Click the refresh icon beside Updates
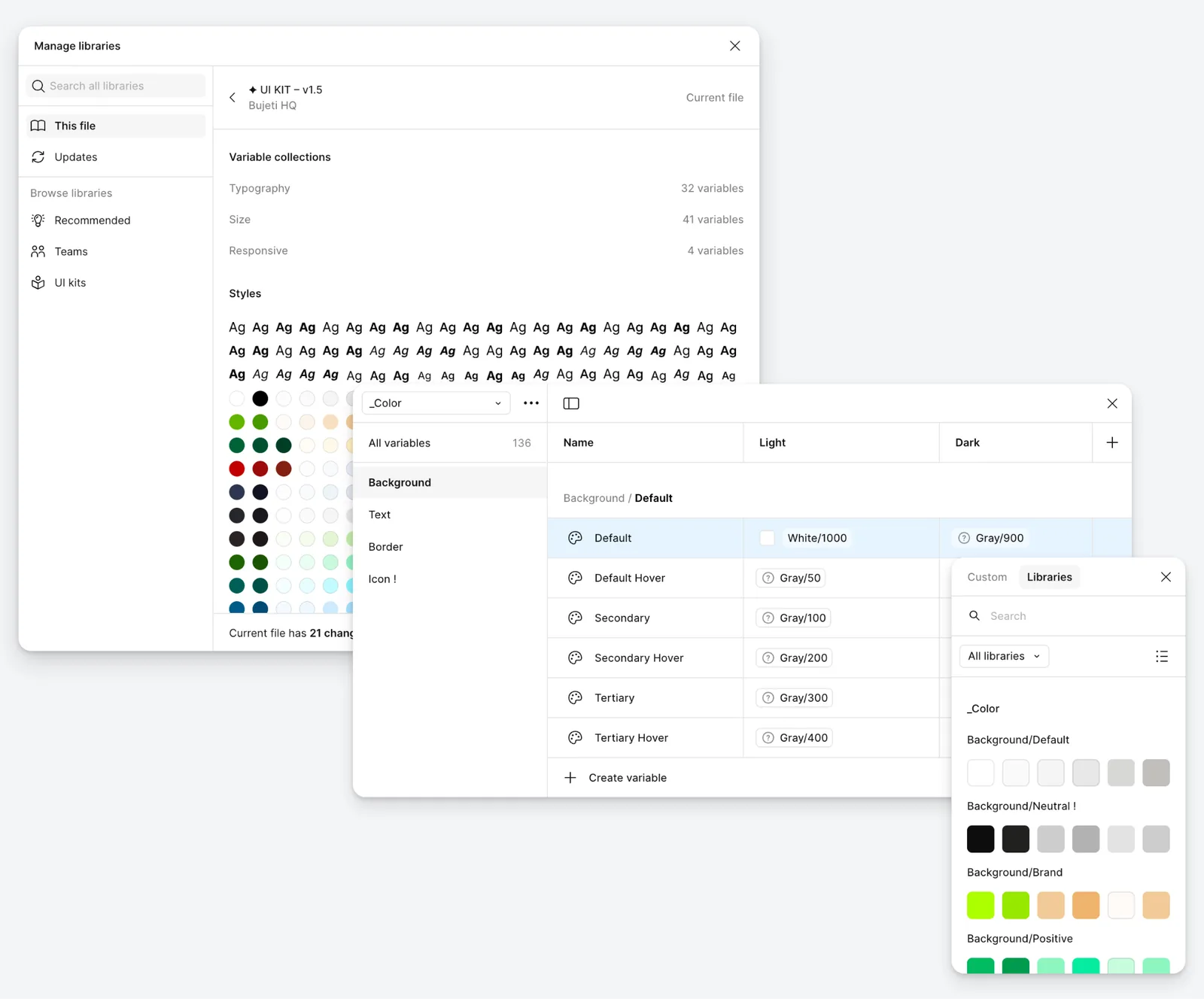Screen dimensions: 1204x999 click(38, 157)
